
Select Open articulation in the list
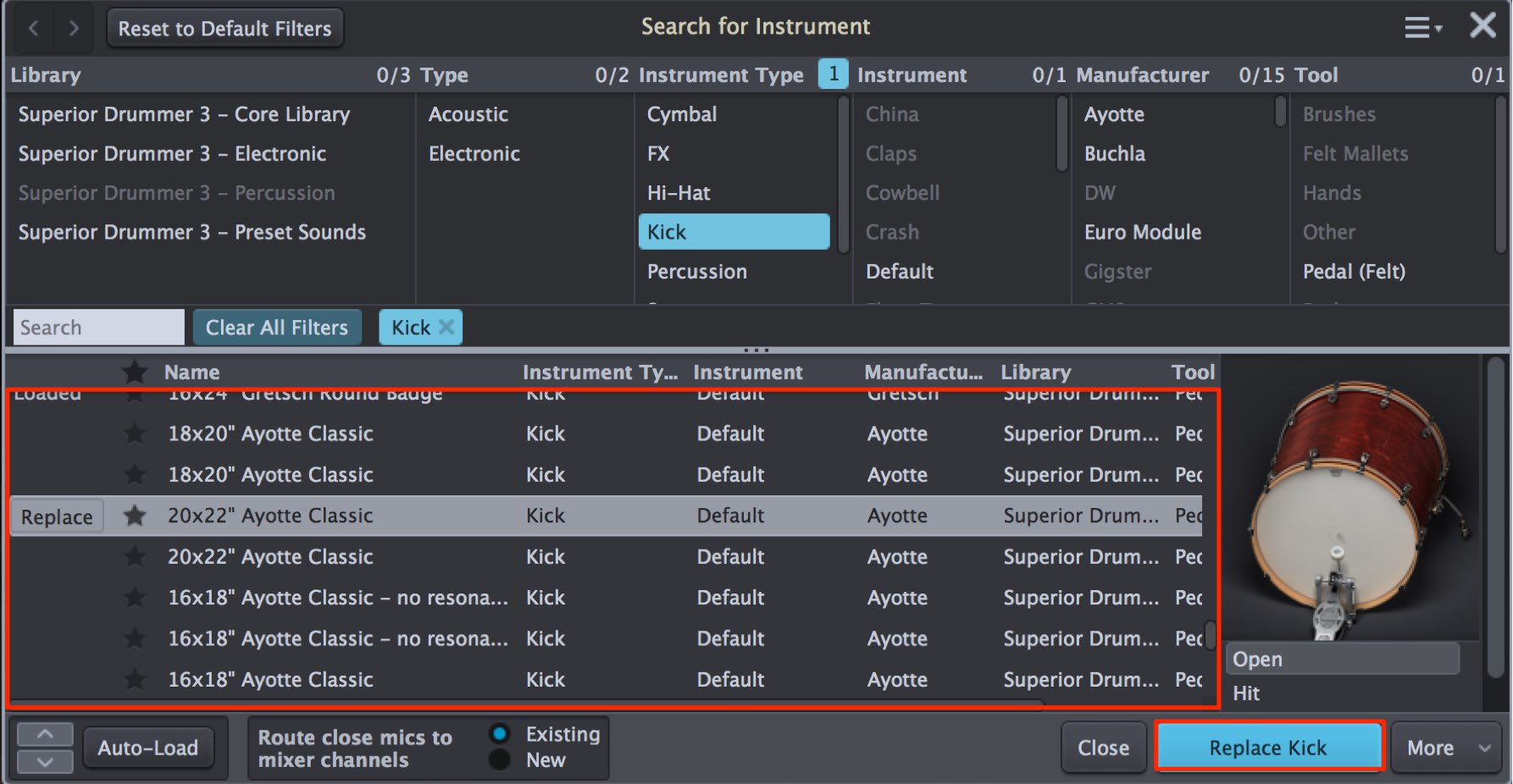pyautogui.click(x=1342, y=659)
